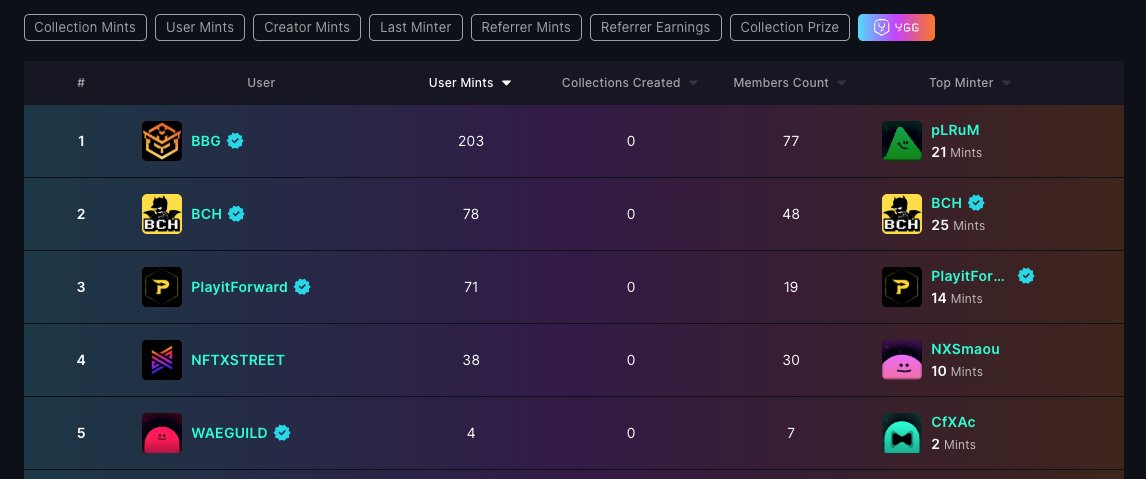The height and width of the screenshot is (479, 1146).
Task: Sort by User Mints descending arrow
Action: pos(506,83)
